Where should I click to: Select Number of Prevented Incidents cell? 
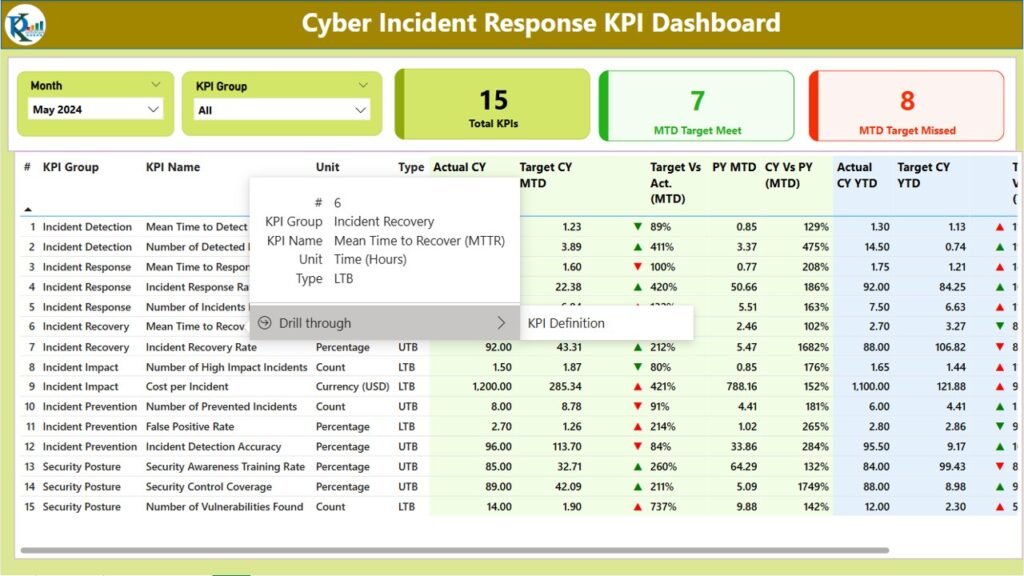(x=221, y=406)
